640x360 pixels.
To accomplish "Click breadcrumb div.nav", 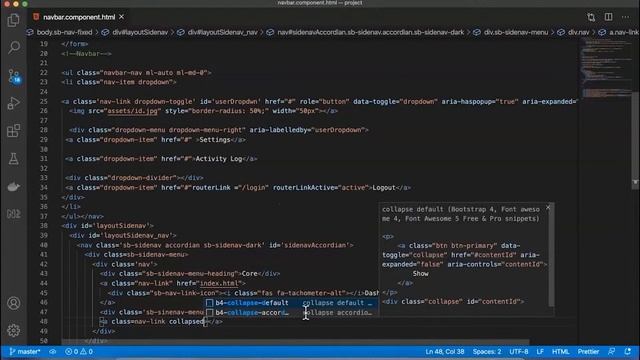I will pyautogui.click(x=578, y=32).
